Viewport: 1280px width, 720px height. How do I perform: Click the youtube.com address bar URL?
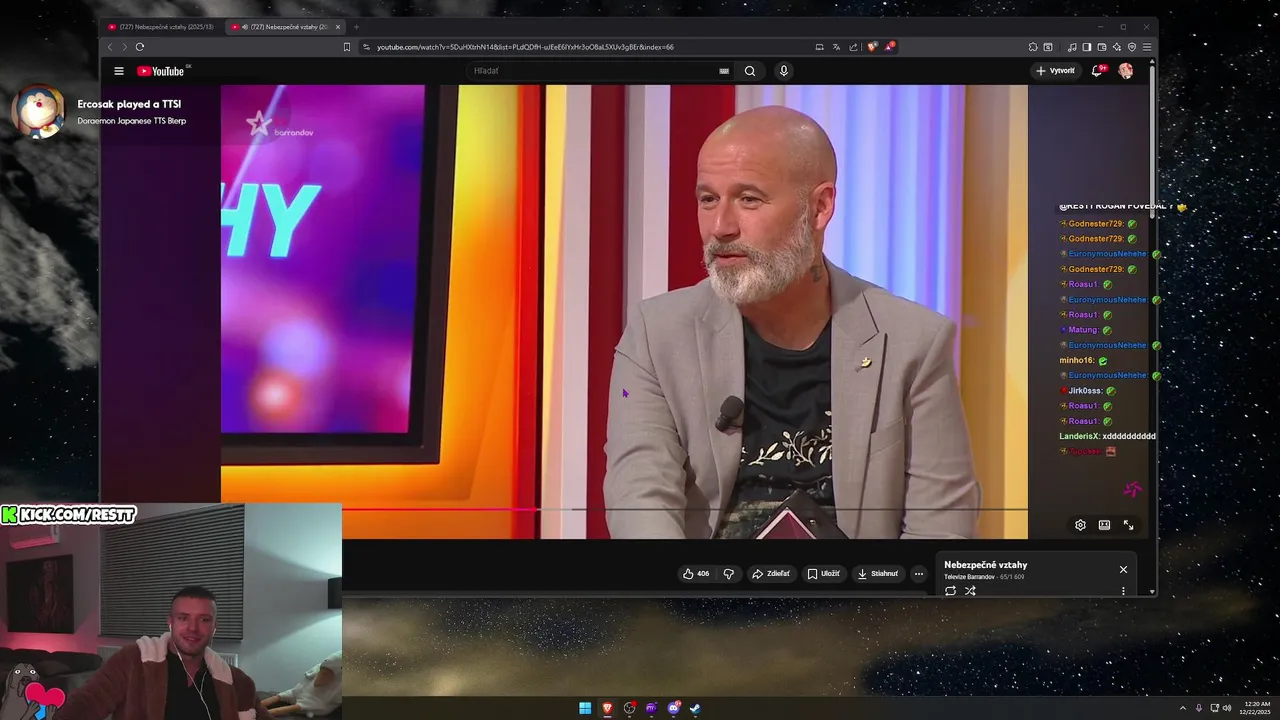(x=525, y=47)
